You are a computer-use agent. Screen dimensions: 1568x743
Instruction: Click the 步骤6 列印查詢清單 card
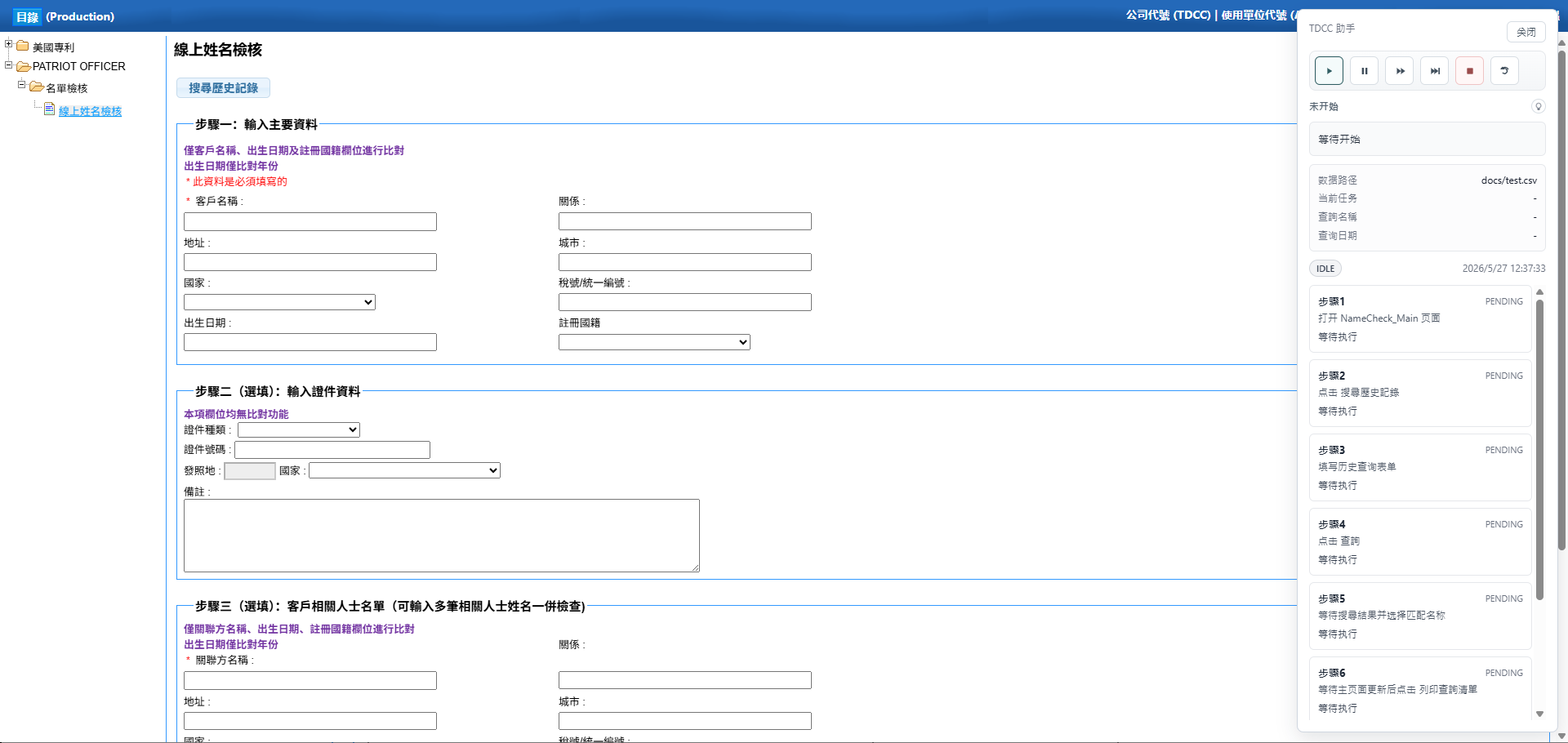point(1420,687)
